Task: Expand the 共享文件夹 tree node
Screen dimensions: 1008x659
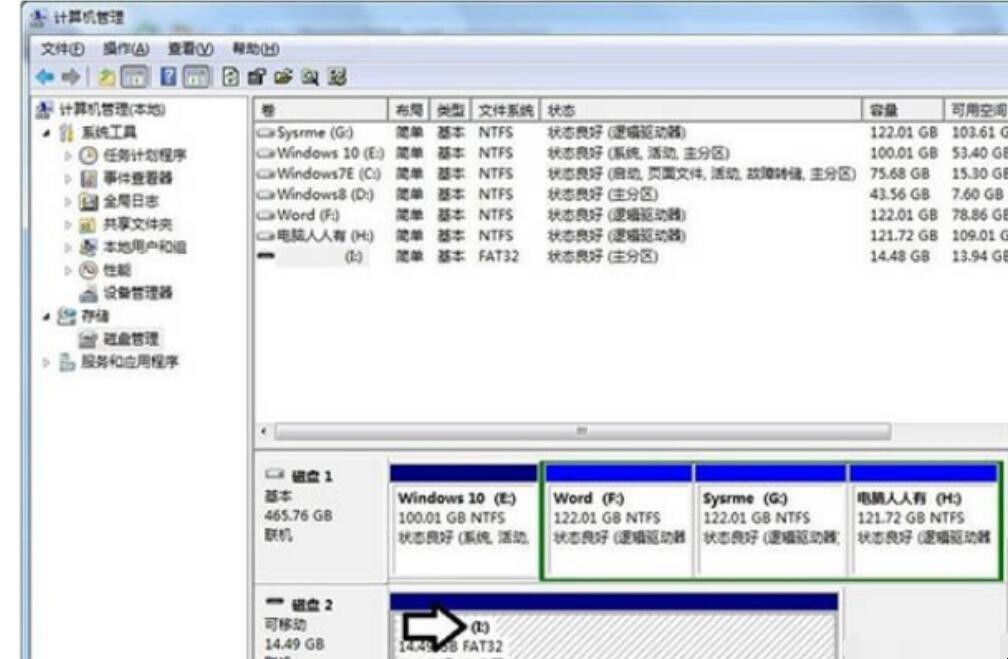Action: 69,225
